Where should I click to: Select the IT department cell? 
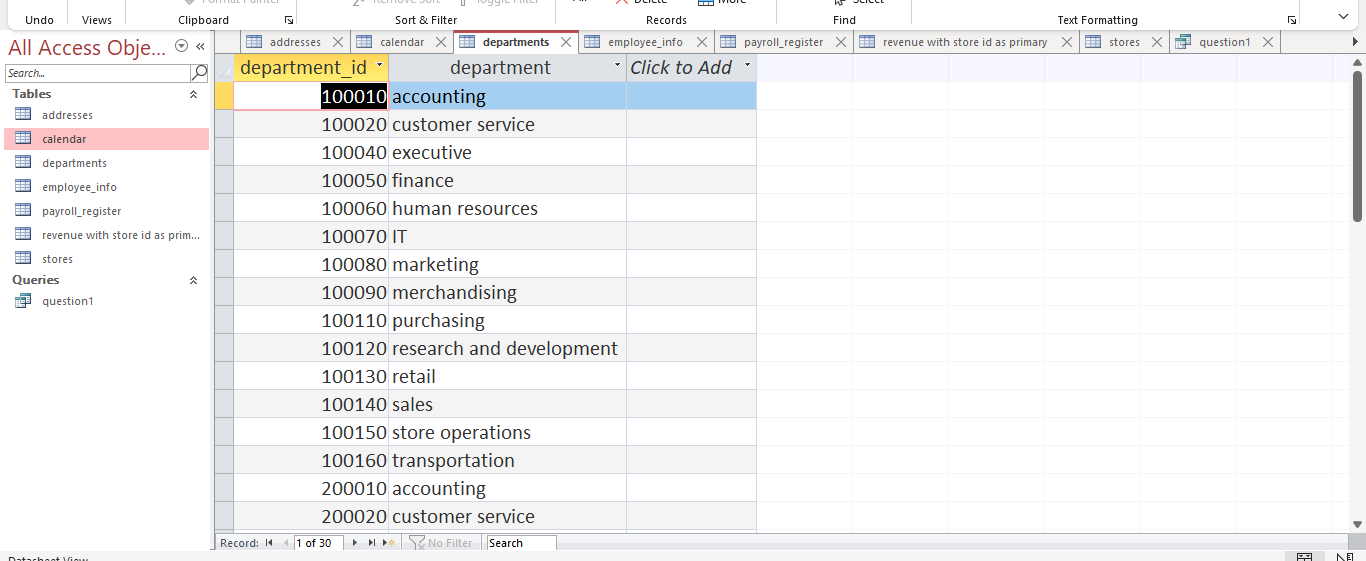point(507,237)
